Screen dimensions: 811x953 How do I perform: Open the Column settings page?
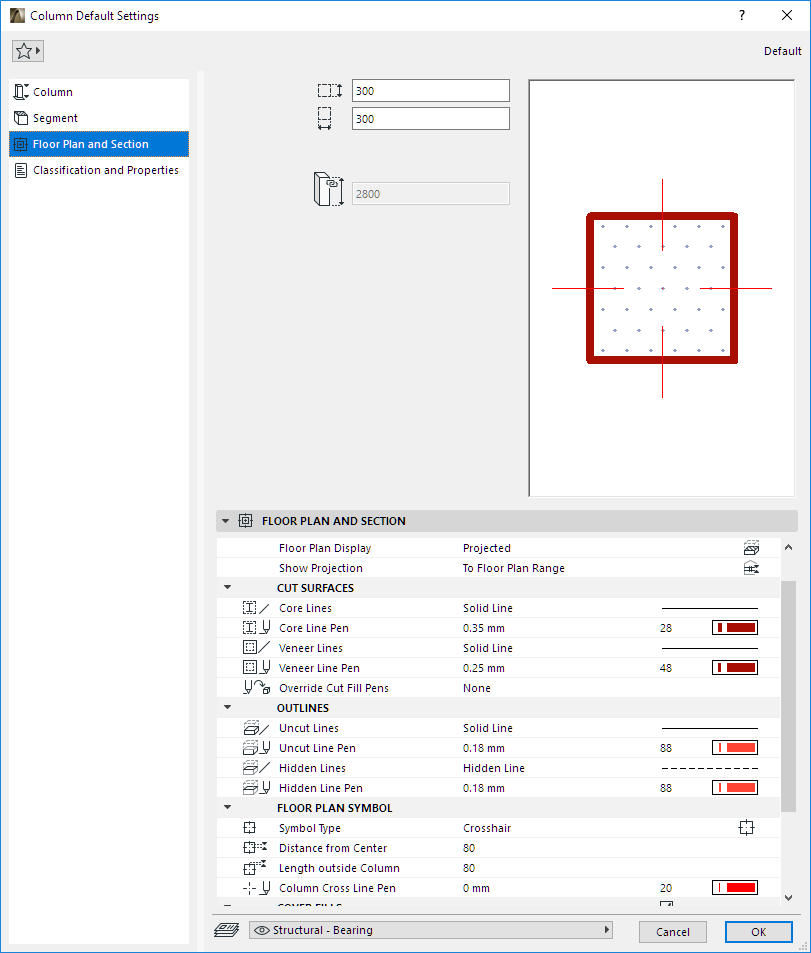click(99, 92)
